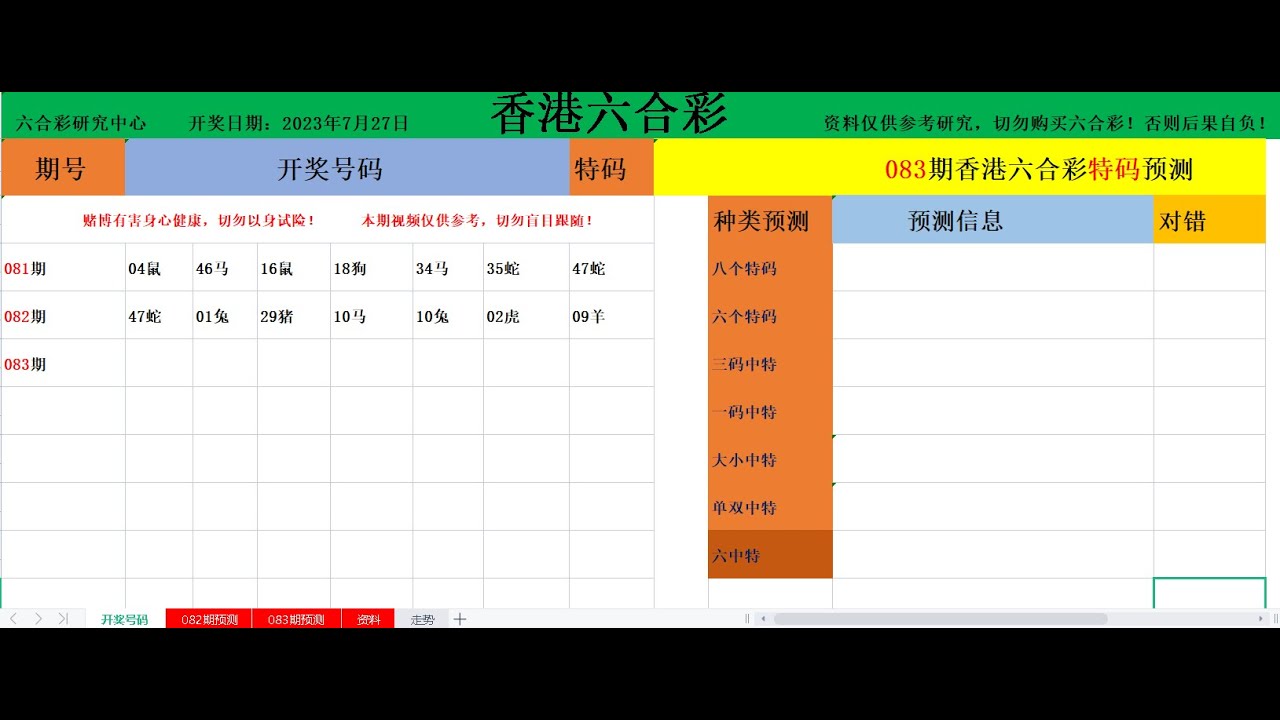Select the 083期 row label cell
This screenshot has width=1280, height=720.
[63, 364]
